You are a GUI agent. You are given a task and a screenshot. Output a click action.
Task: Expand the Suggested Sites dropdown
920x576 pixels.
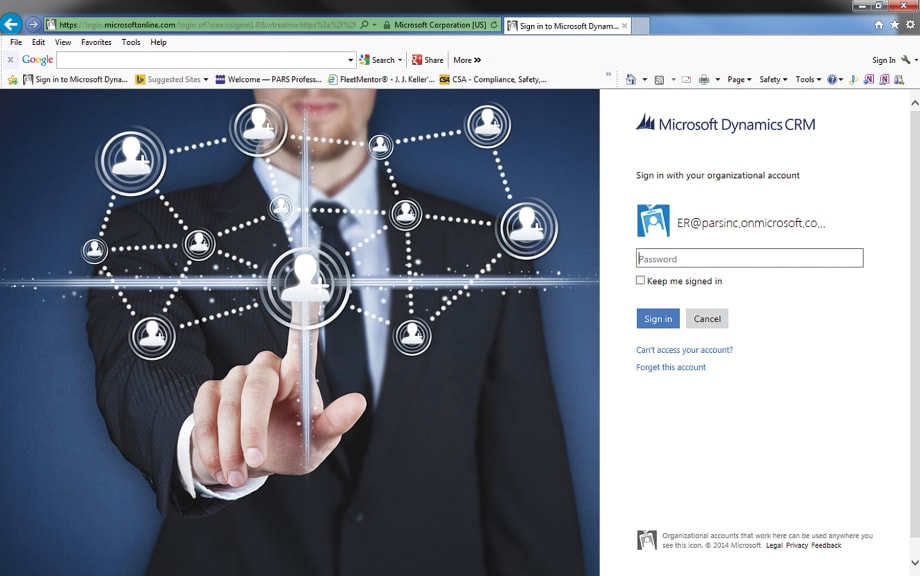point(206,80)
